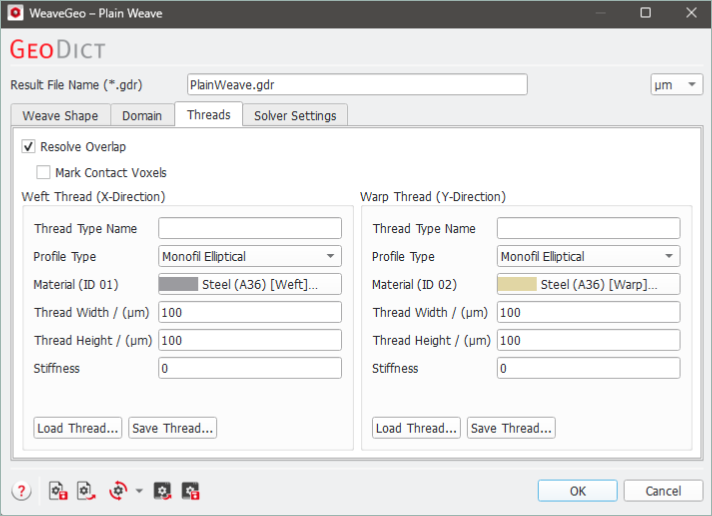This screenshot has width=712, height=516.
Task: Click the "Result File Name (*.gdr)" label
Action: point(76,85)
